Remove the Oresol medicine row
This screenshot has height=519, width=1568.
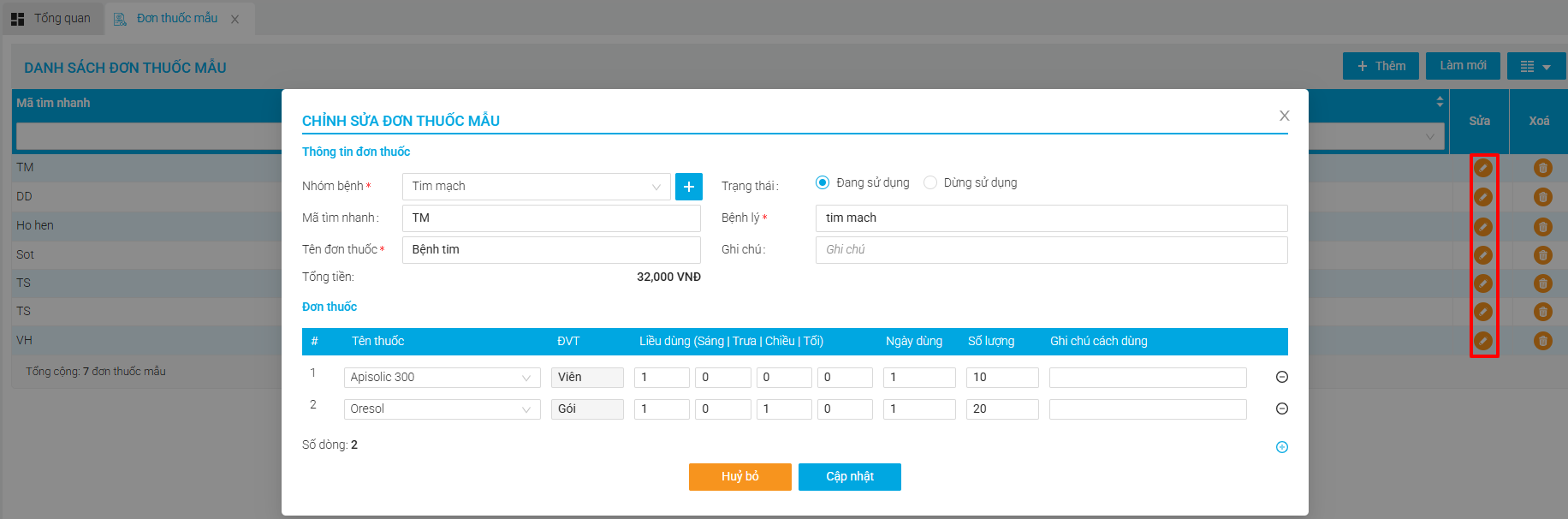coord(1282,409)
